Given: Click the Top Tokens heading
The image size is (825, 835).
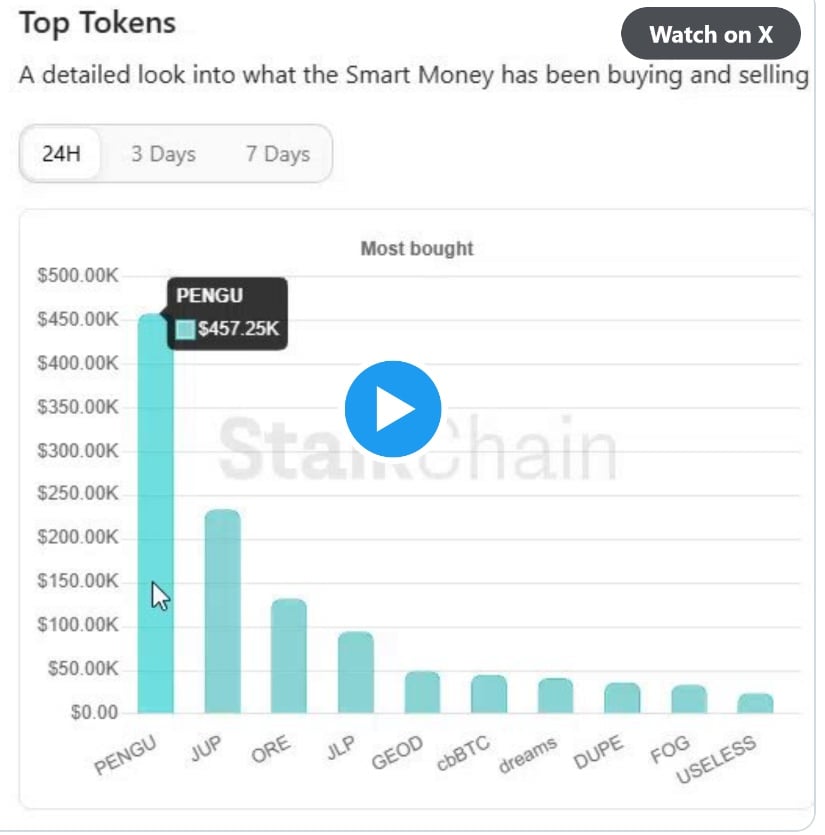Looking at the screenshot, I should point(97,24).
